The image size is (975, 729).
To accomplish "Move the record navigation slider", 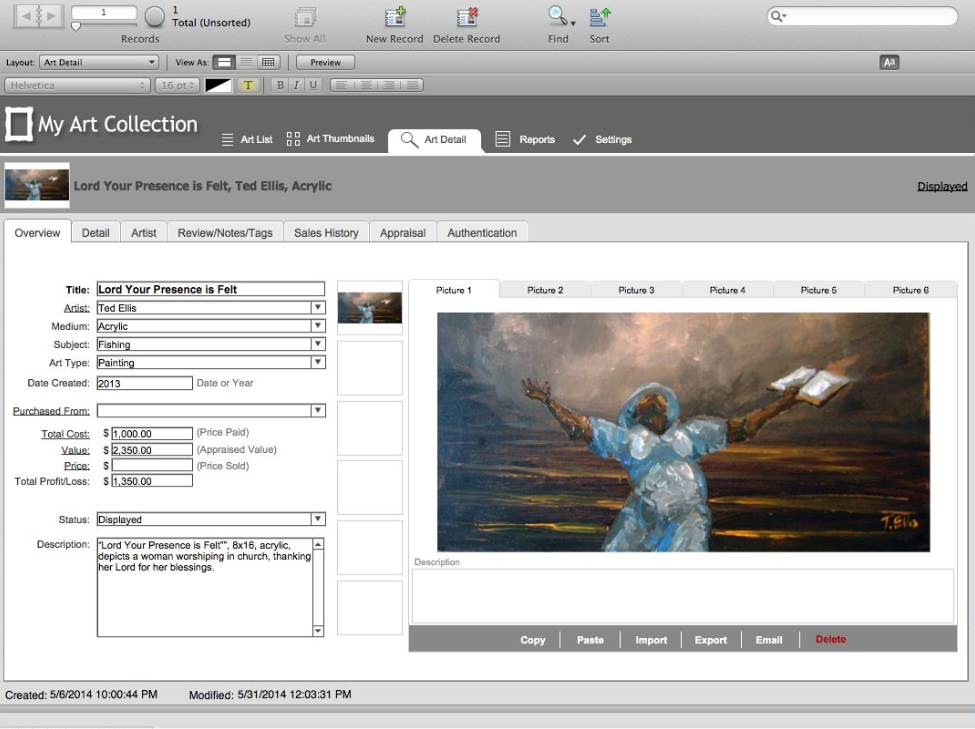I will pyautogui.click(x=76, y=26).
